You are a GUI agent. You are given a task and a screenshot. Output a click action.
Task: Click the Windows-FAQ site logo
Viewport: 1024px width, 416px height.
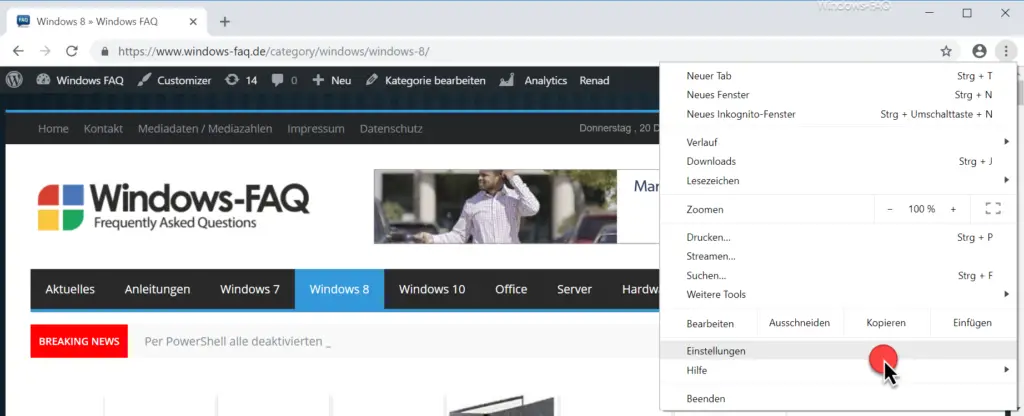tap(173, 206)
